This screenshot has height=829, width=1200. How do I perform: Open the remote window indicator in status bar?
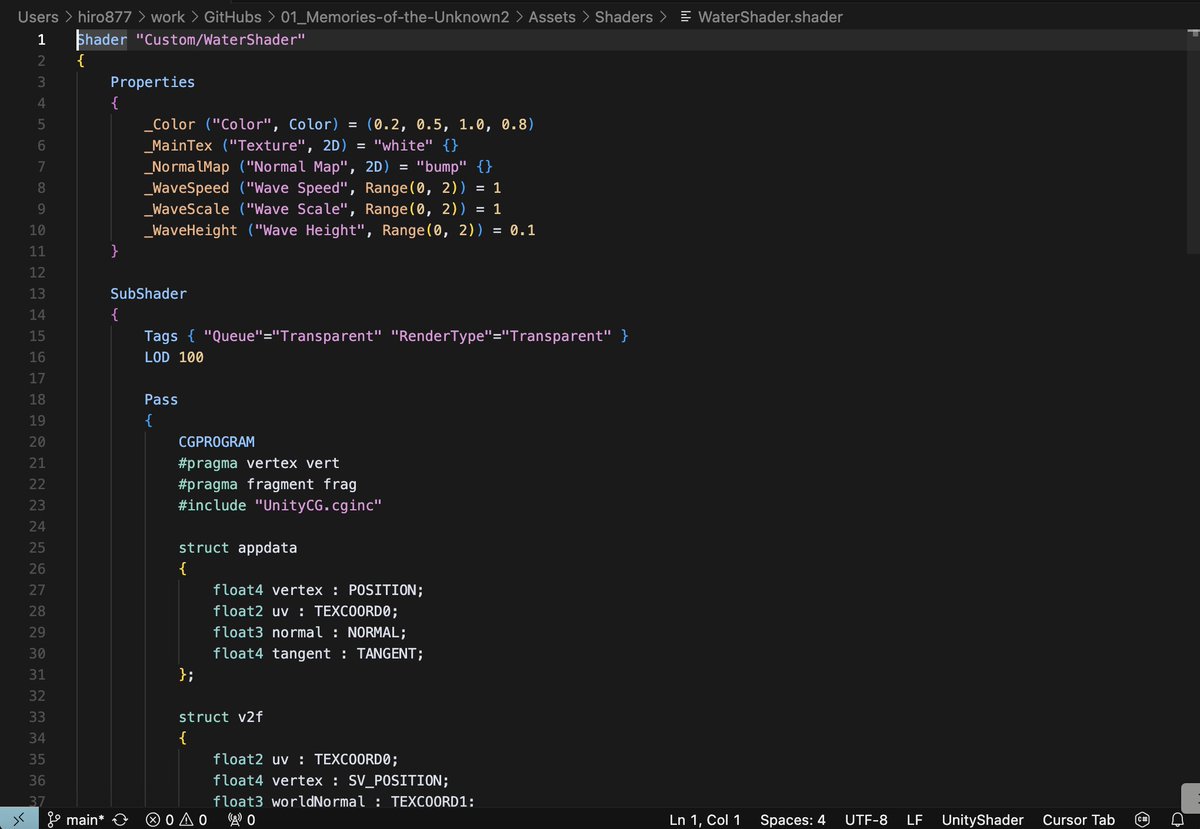coord(18,819)
